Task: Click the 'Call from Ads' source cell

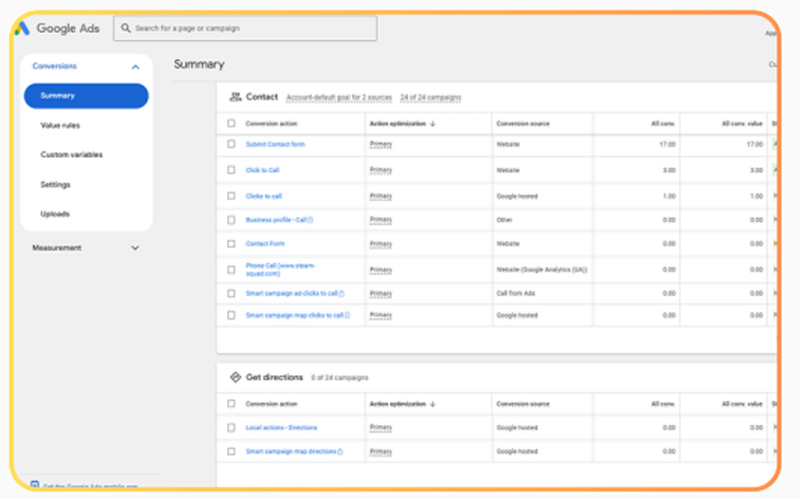Action: point(516,293)
